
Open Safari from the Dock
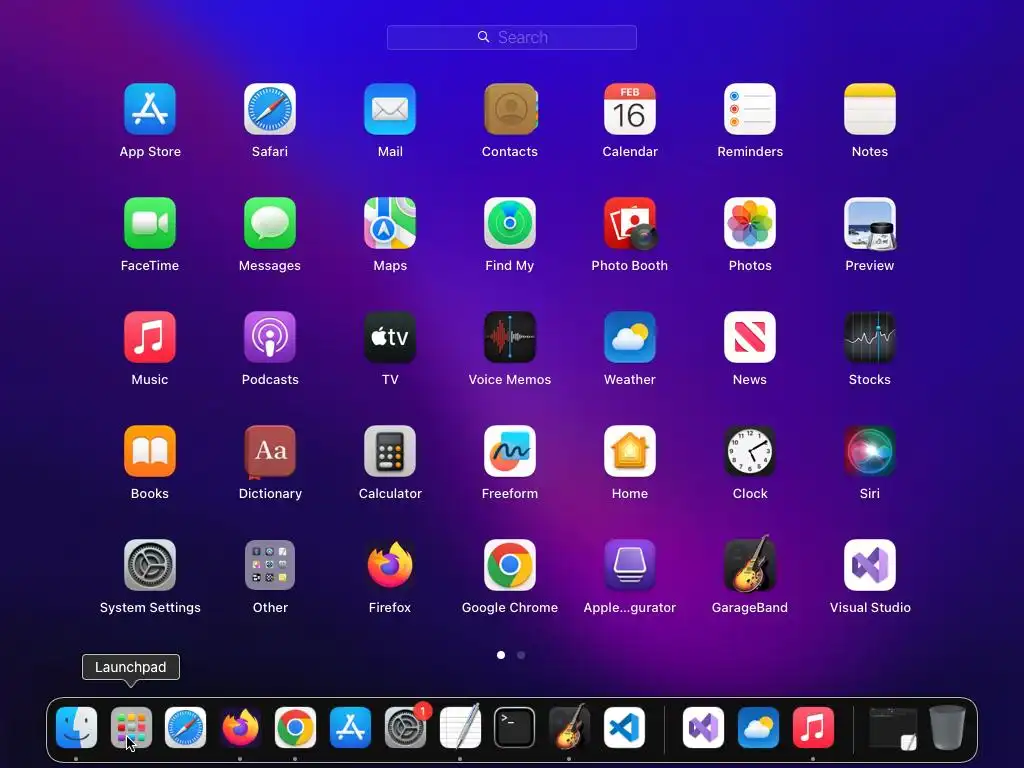pos(185,728)
